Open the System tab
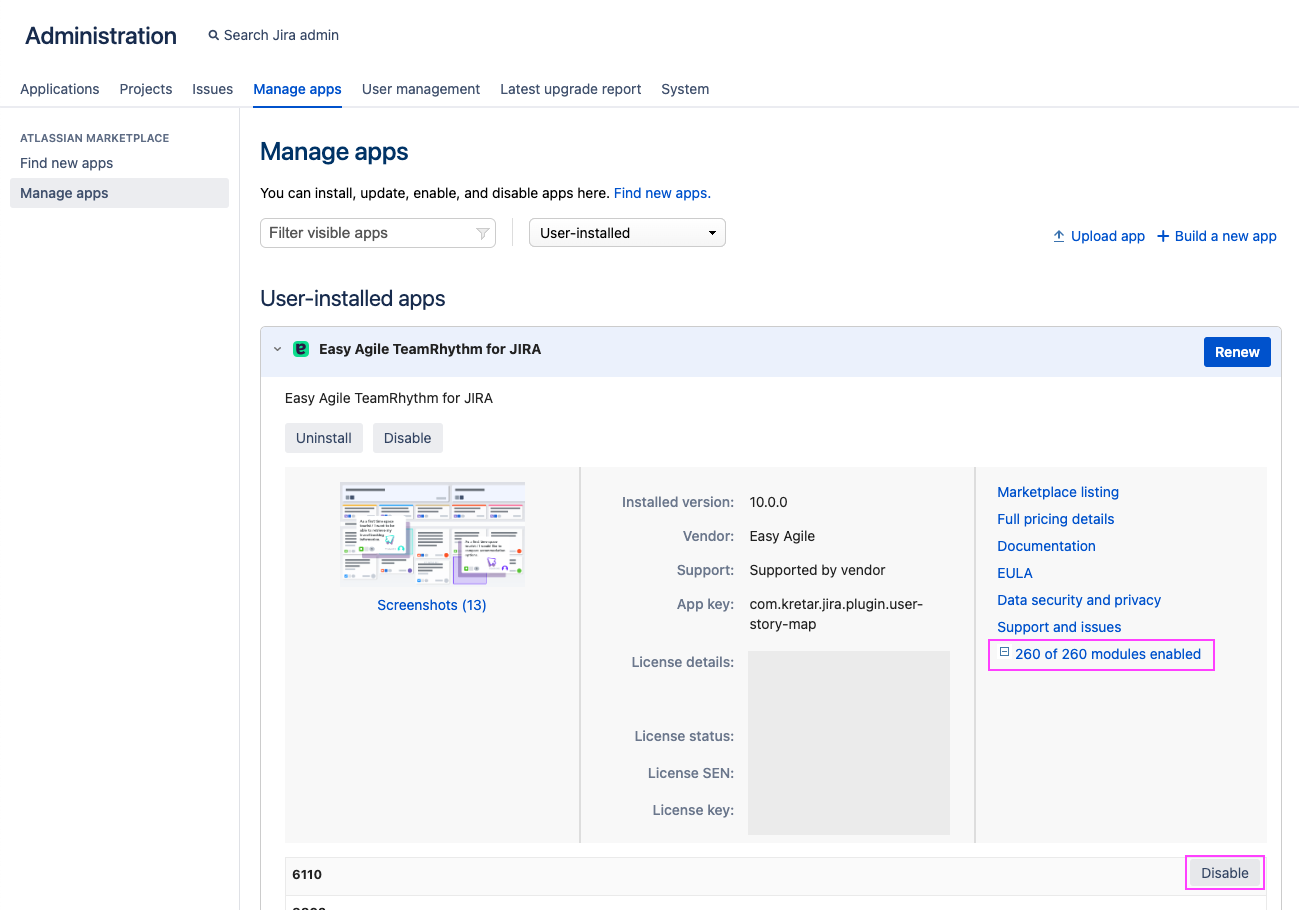 pos(685,89)
